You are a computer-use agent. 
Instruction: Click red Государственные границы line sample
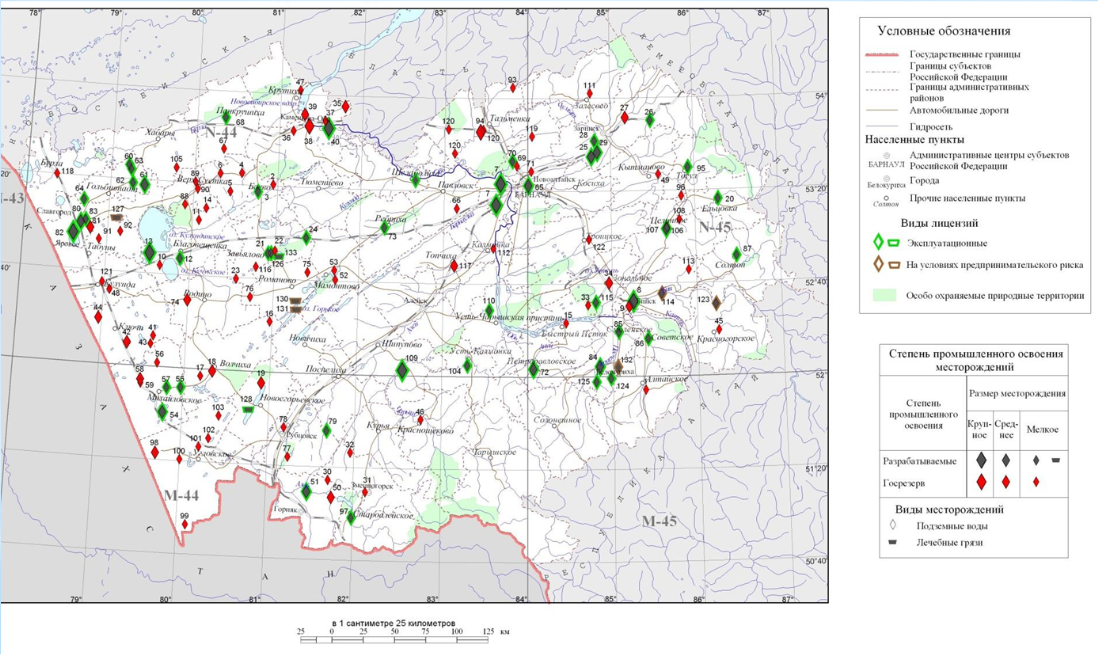click(x=885, y=53)
